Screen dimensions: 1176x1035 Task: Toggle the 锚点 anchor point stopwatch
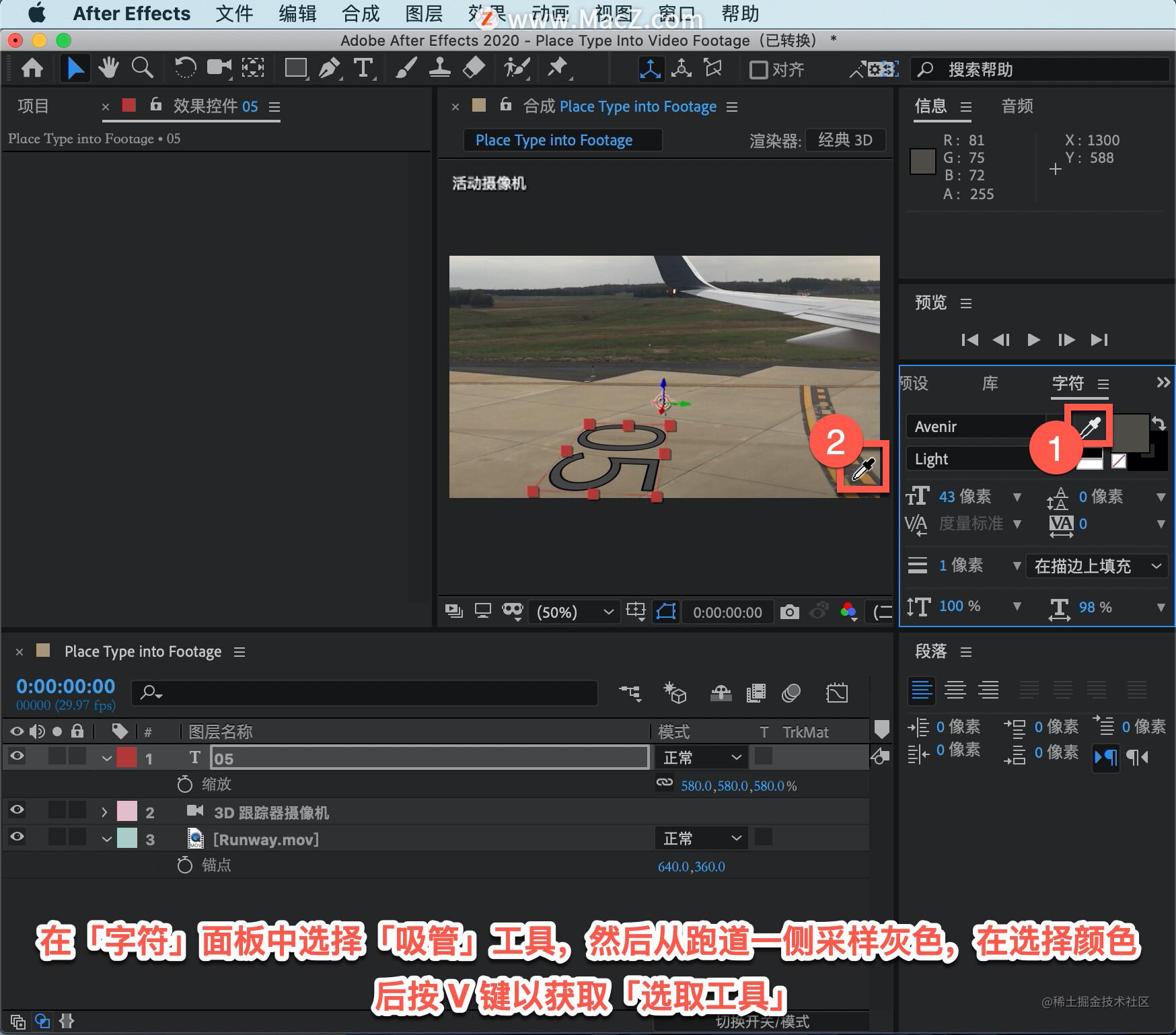[184, 865]
